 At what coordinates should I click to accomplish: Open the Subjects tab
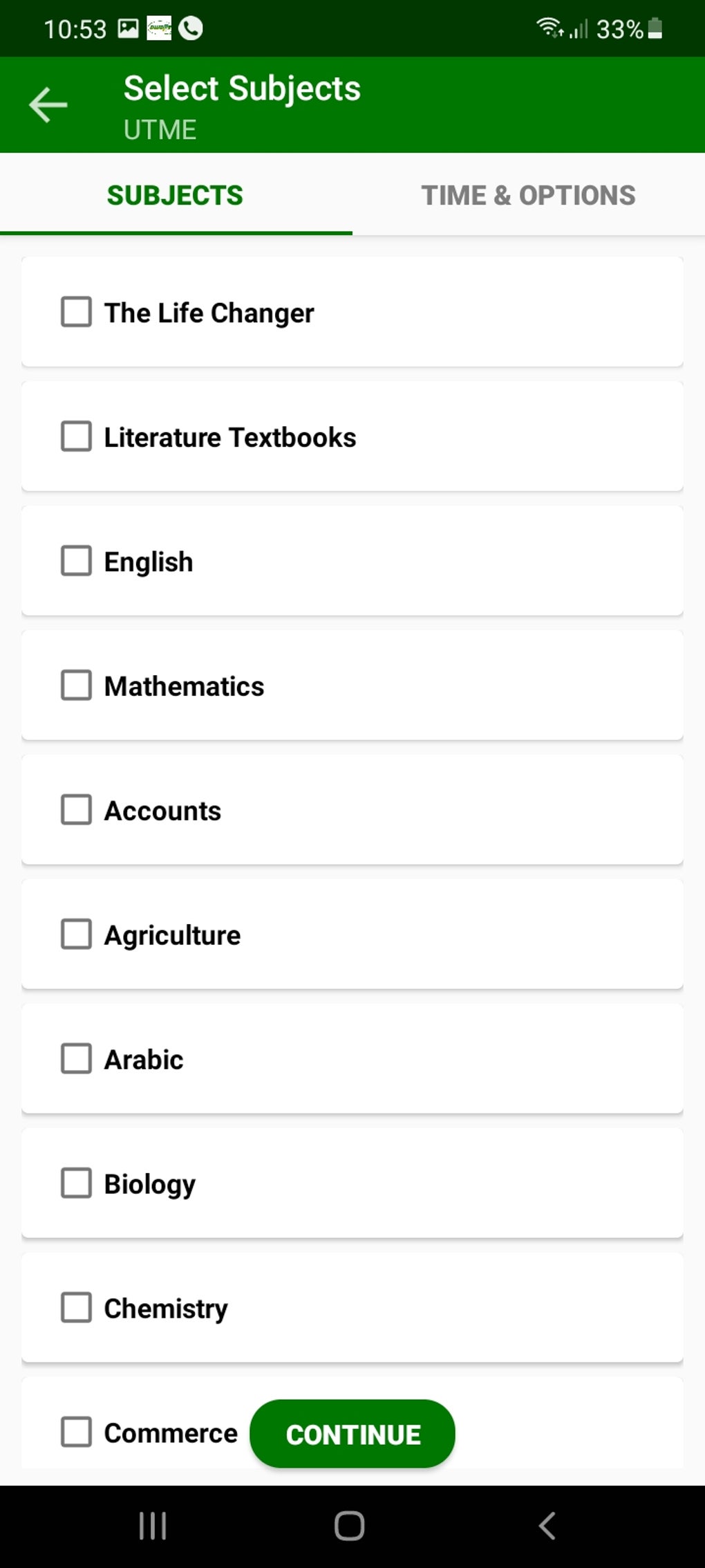[175, 196]
